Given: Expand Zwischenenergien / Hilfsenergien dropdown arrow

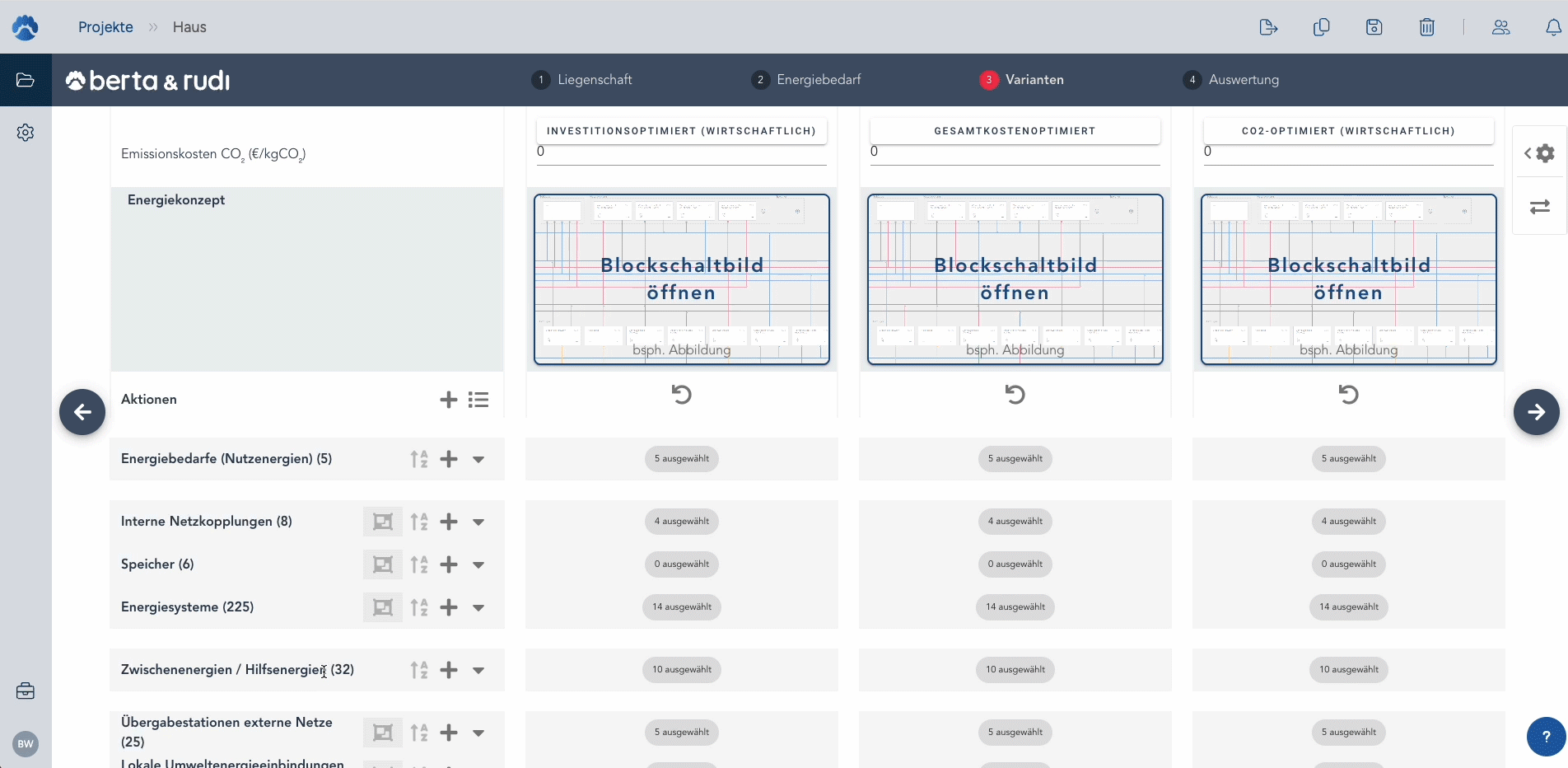Looking at the screenshot, I should click(478, 671).
